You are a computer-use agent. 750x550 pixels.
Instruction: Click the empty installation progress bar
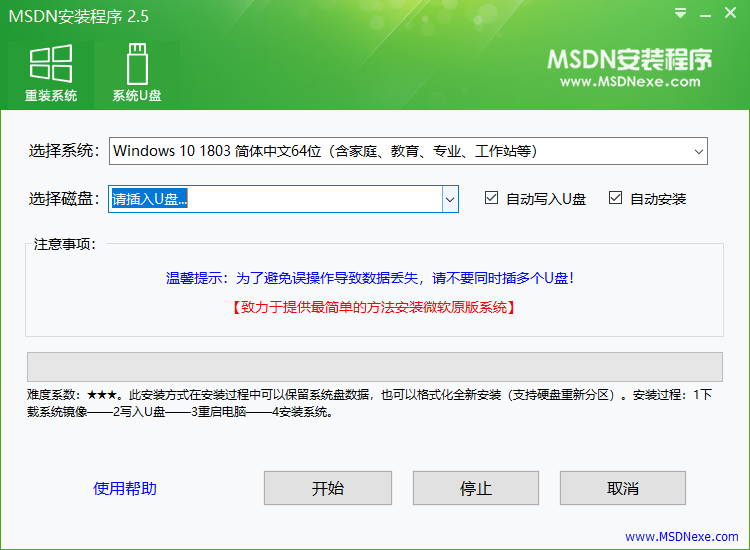click(375, 367)
